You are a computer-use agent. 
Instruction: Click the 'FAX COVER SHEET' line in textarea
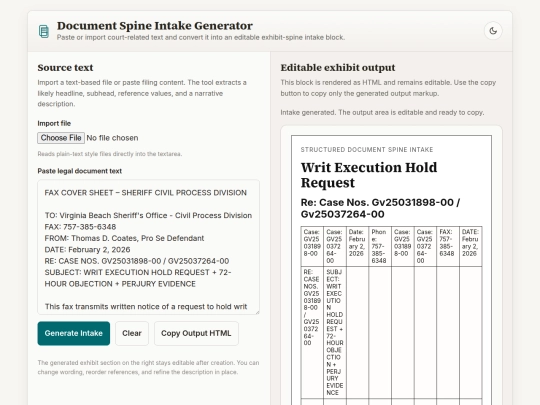point(146,193)
